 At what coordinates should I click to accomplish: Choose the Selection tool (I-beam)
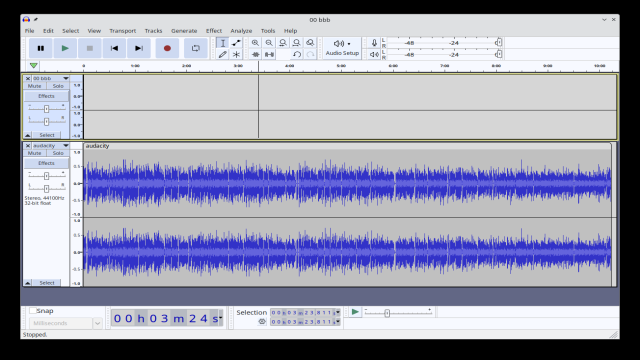pos(222,43)
